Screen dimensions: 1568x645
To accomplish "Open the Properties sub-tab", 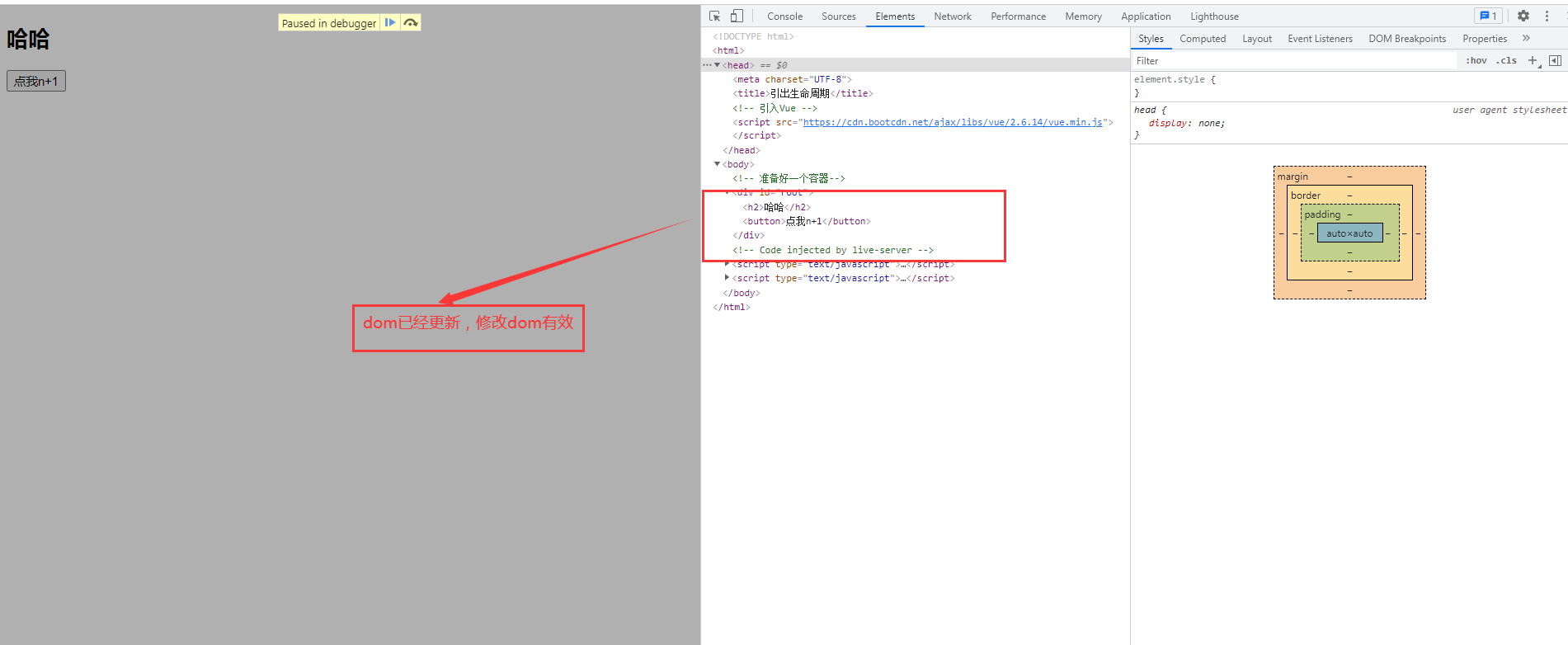I will (x=1485, y=38).
